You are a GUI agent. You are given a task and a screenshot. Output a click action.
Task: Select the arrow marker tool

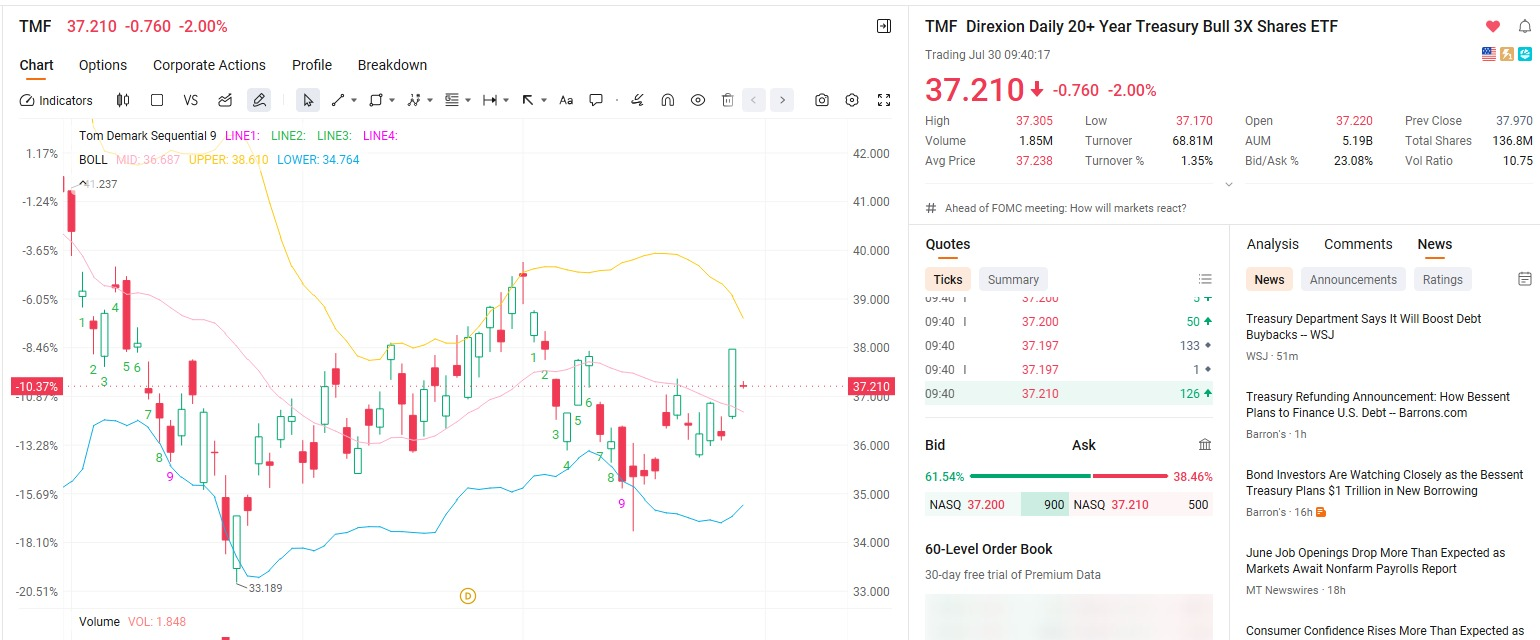(528, 100)
